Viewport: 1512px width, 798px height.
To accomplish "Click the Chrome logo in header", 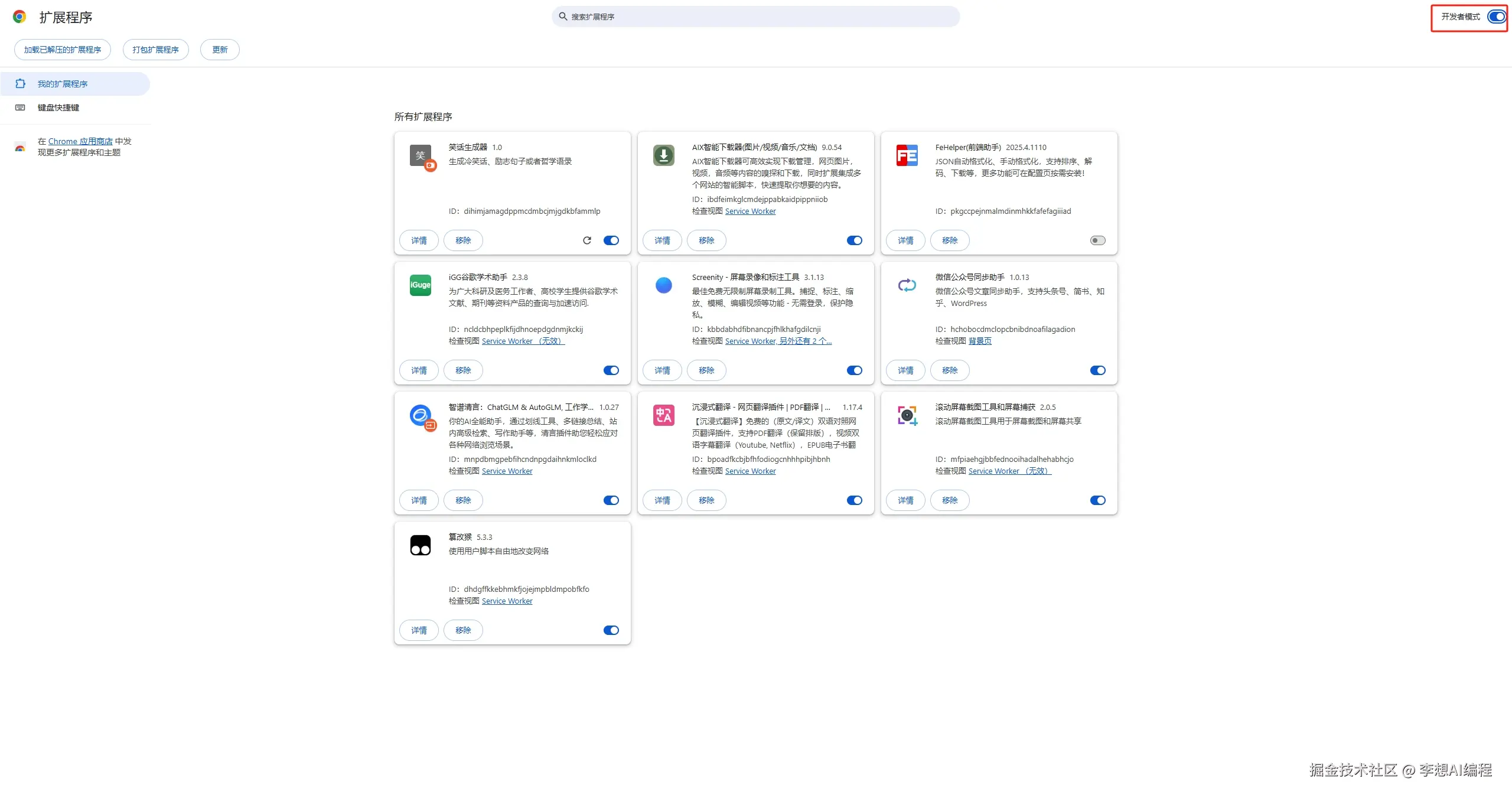I will (x=19, y=17).
